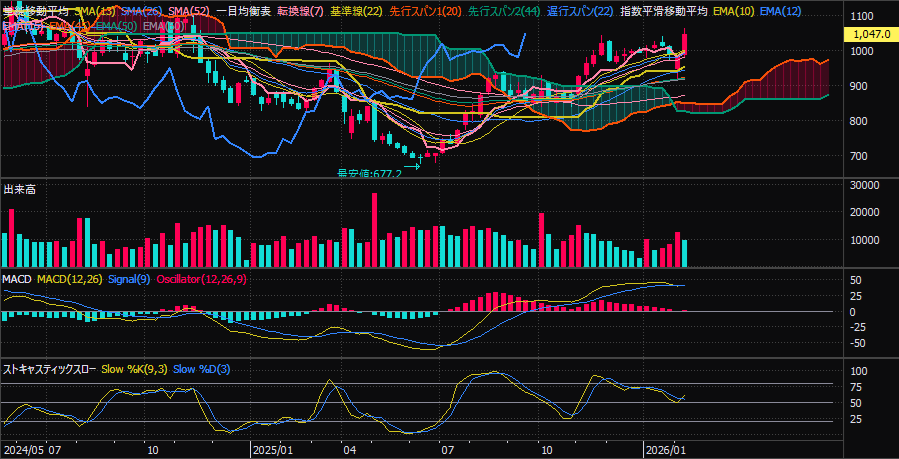
Task: Select the EMA(10) legend label
Action: point(734,10)
